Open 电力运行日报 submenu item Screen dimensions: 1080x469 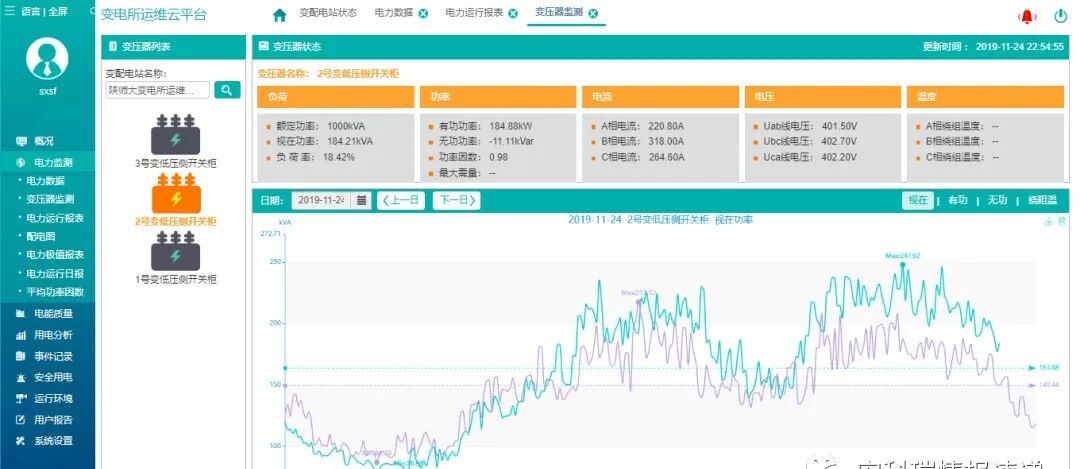54,273
